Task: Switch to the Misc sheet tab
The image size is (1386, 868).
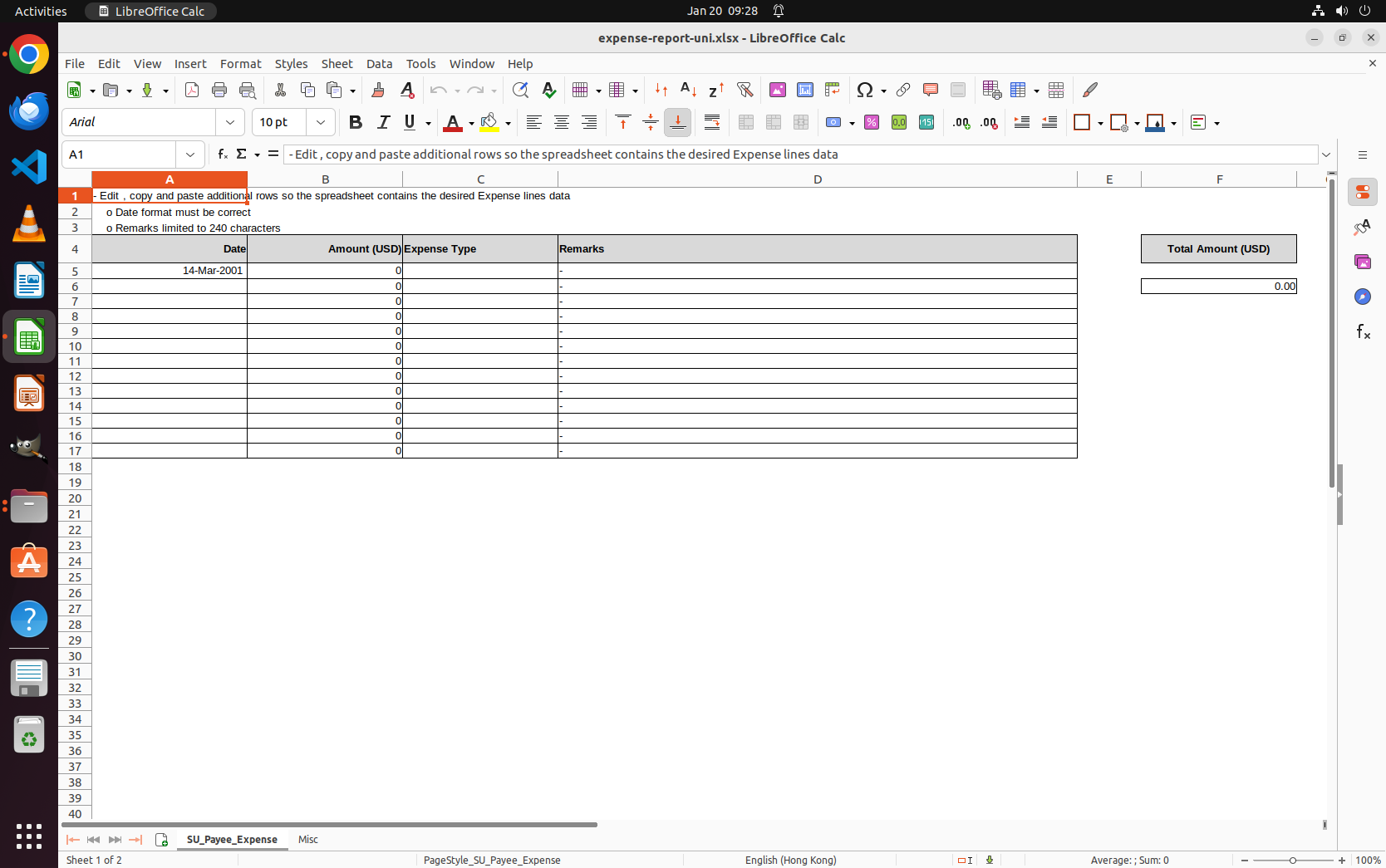Action: [308, 839]
